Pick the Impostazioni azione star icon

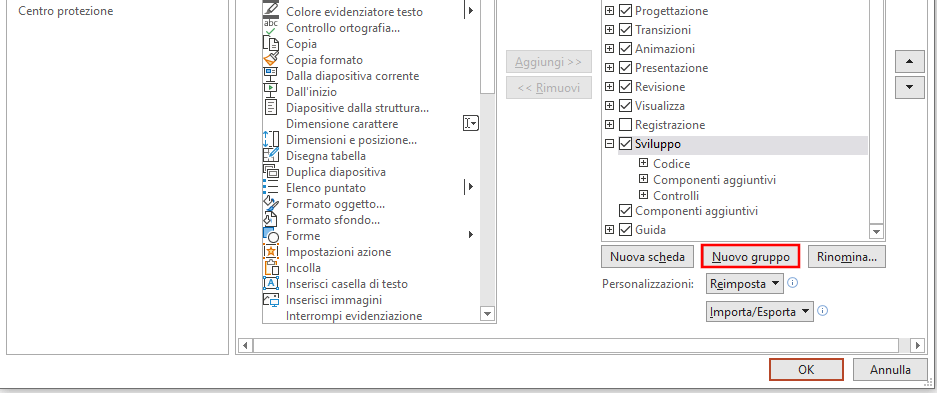[271, 251]
